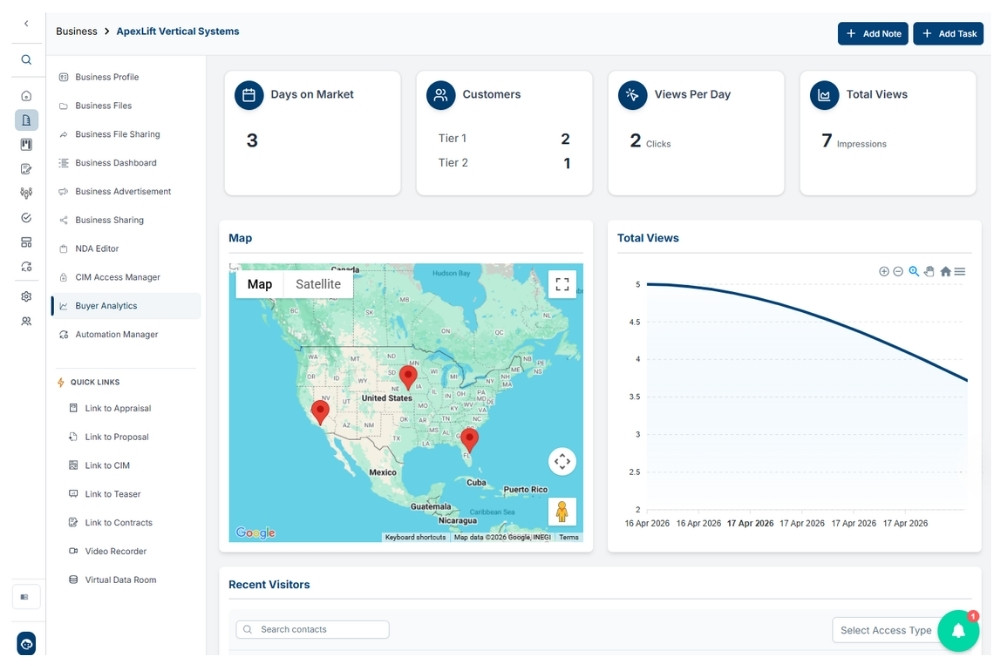The height and width of the screenshot is (666, 1000).
Task: Open Business Dashboard menu item
Action: (x=126, y=163)
